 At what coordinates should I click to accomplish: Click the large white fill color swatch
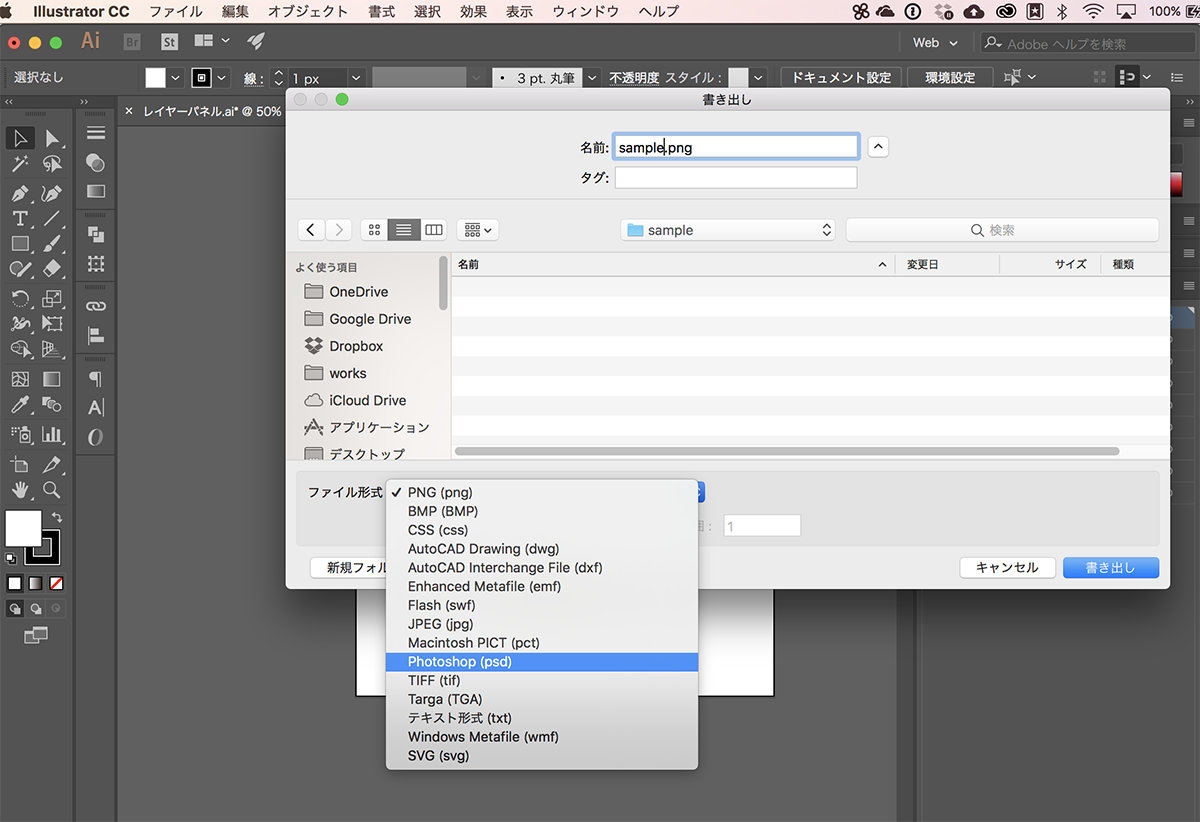point(23,528)
